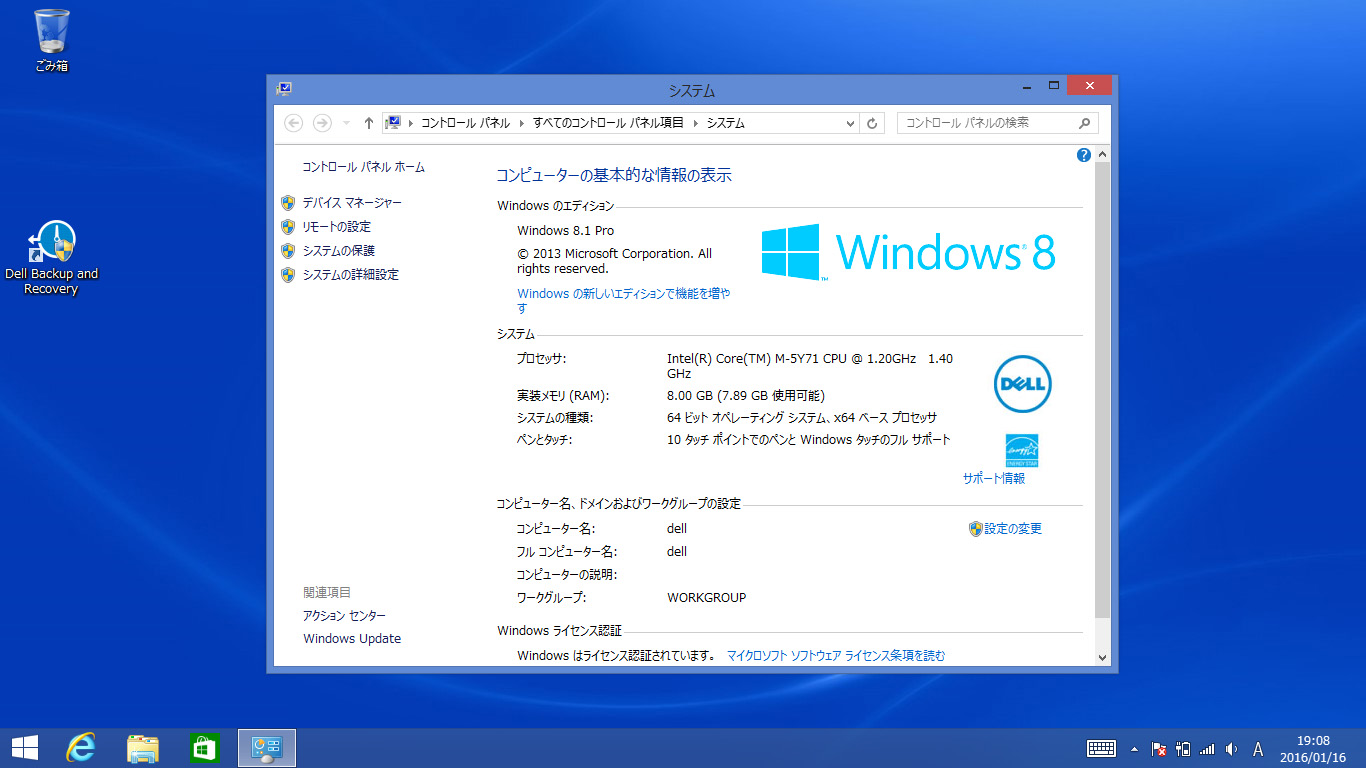Click the vertical scrollbar thumb
1366x768 pixels.
click(x=1103, y=390)
